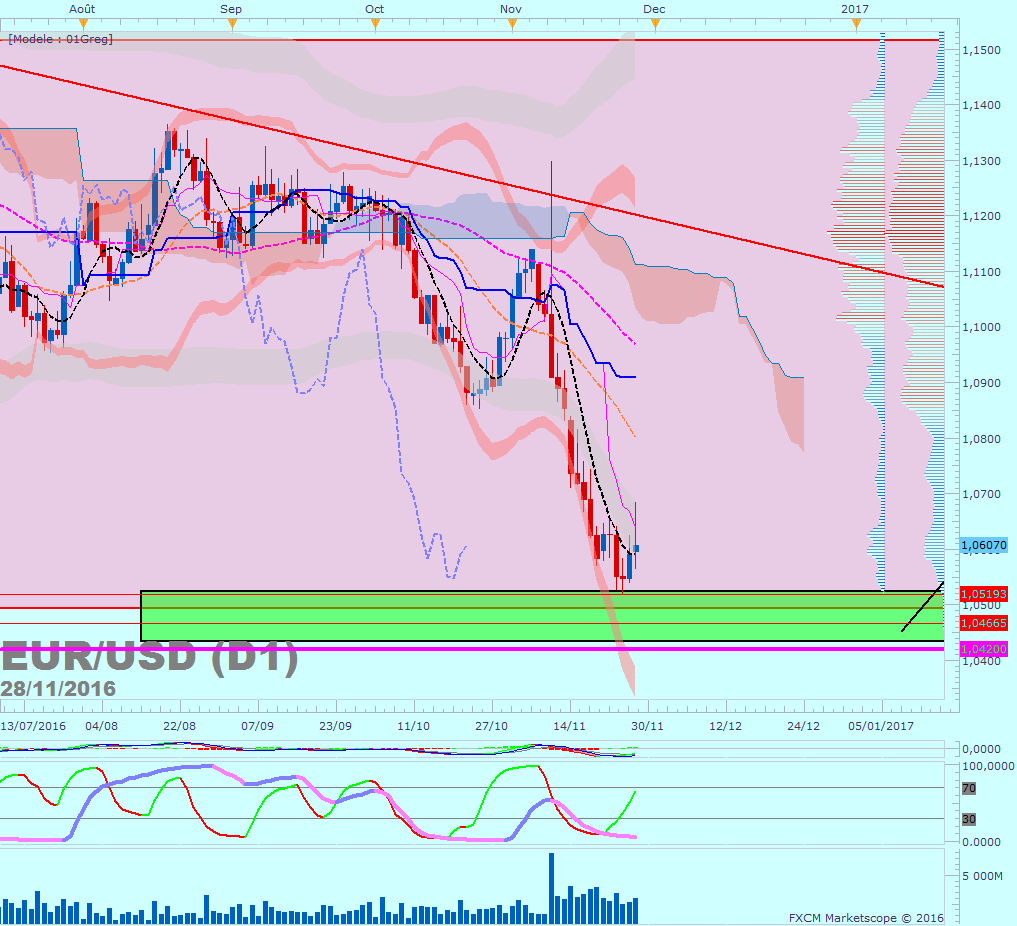The width and height of the screenshot is (1017, 926).
Task: Select the red price label 1,04665
Action: point(984,623)
